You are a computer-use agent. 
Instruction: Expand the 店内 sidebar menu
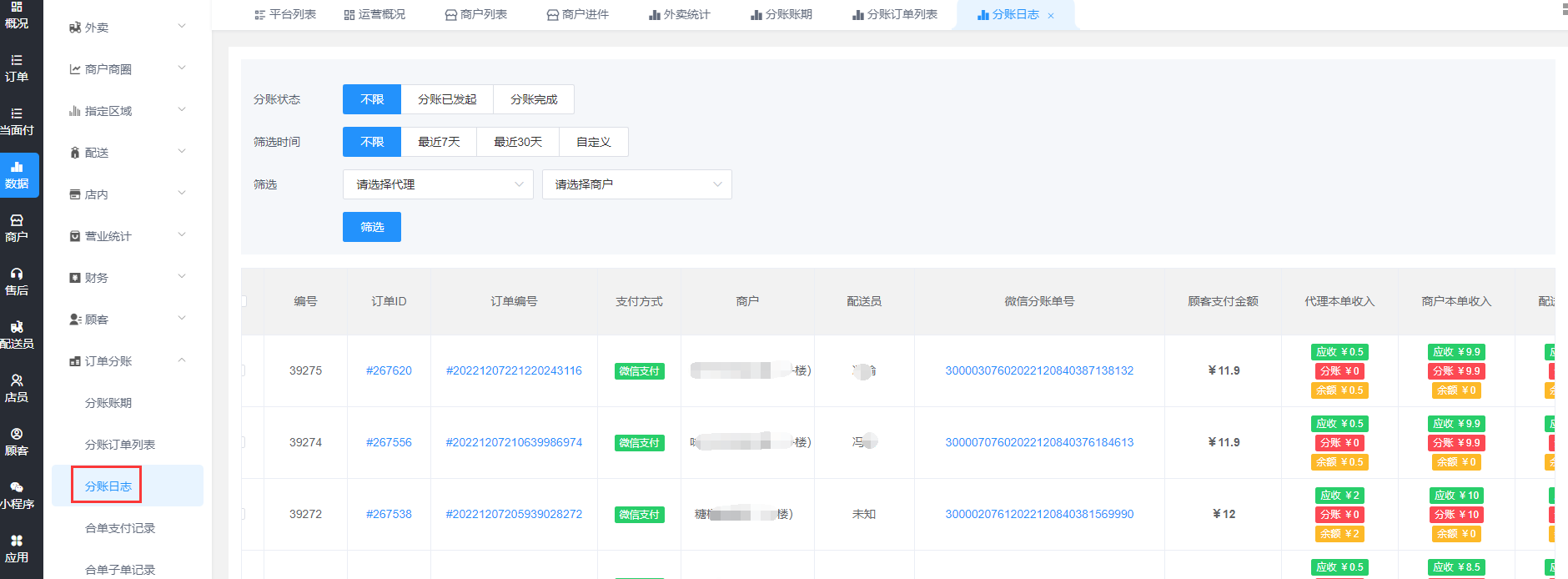point(182,194)
